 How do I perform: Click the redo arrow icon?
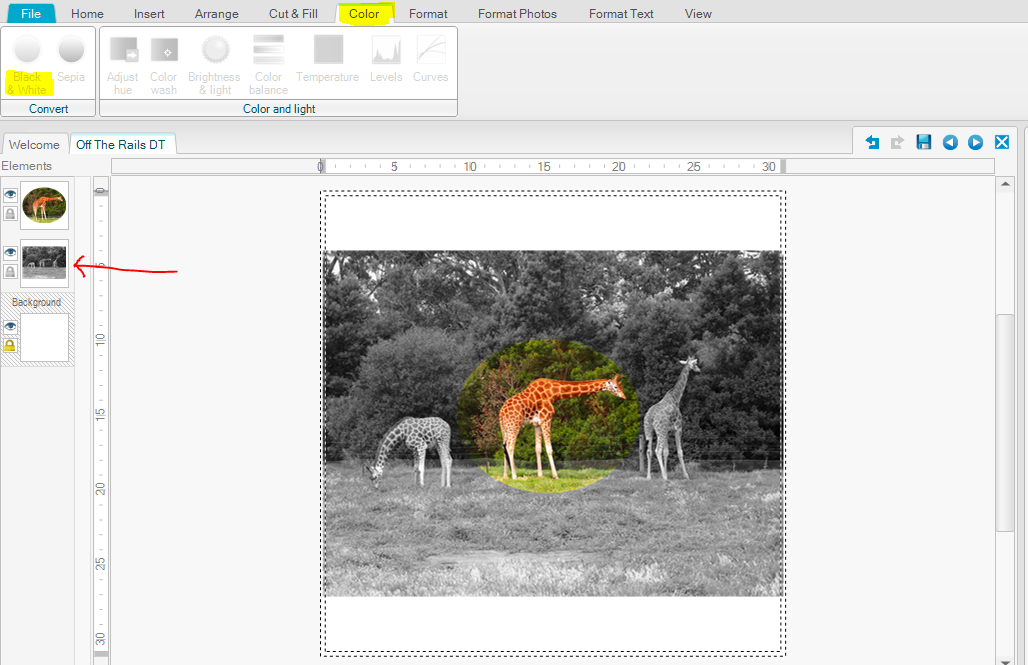pyautogui.click(x=898, y=142)
